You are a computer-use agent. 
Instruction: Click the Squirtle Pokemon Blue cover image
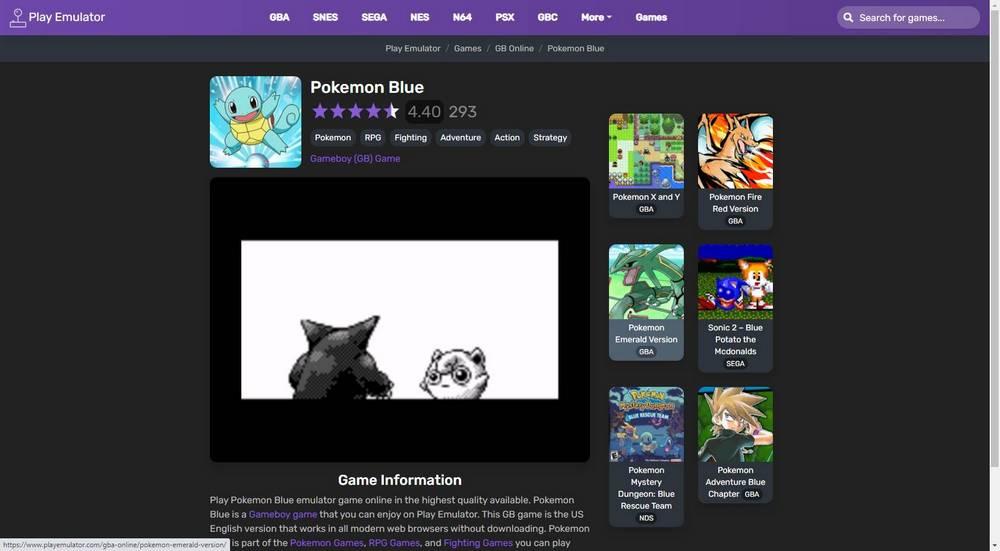click(x=255, y=122)
